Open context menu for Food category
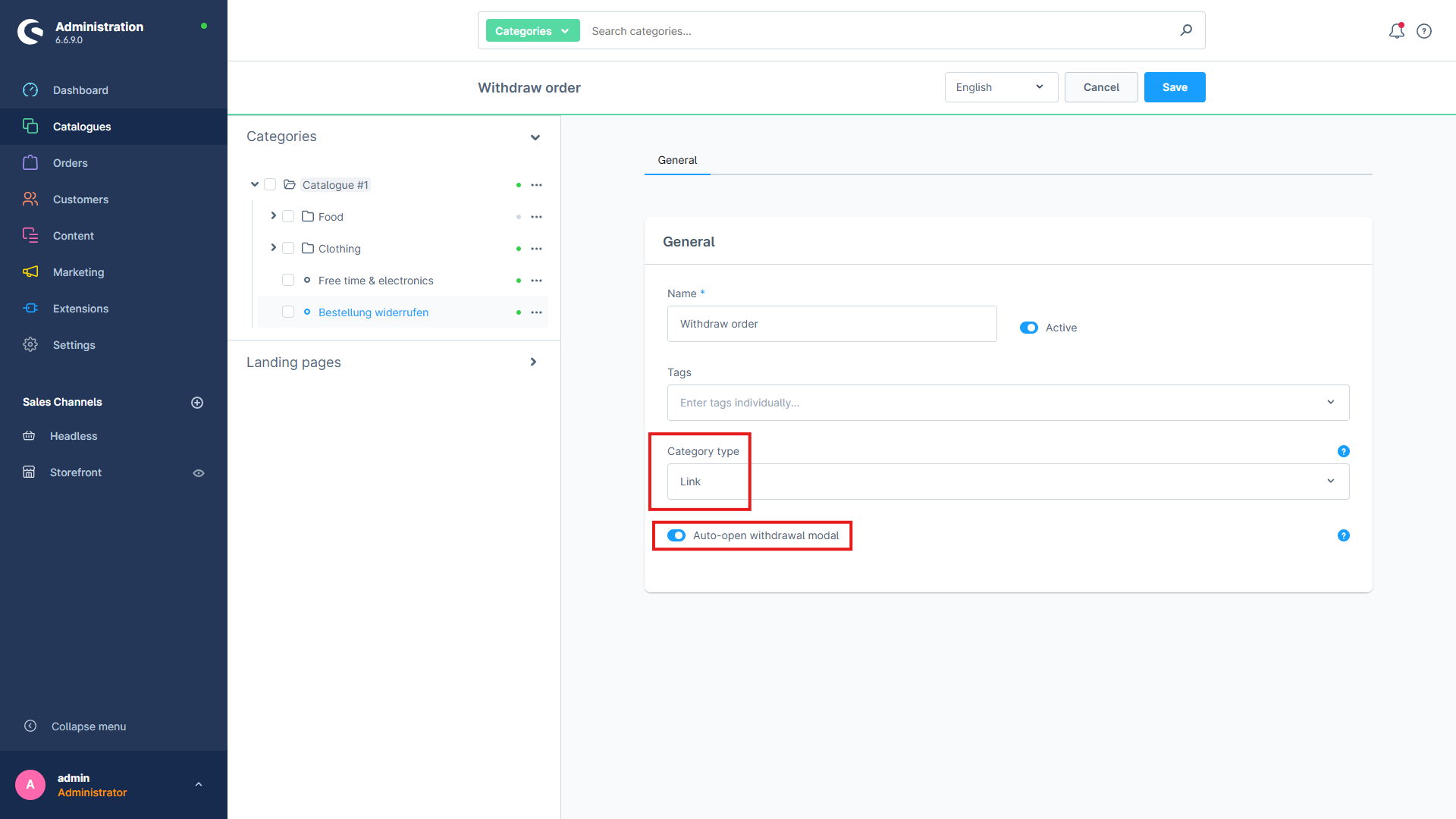The height and width of the screenshot is (819, 1456). pos(536,217)
